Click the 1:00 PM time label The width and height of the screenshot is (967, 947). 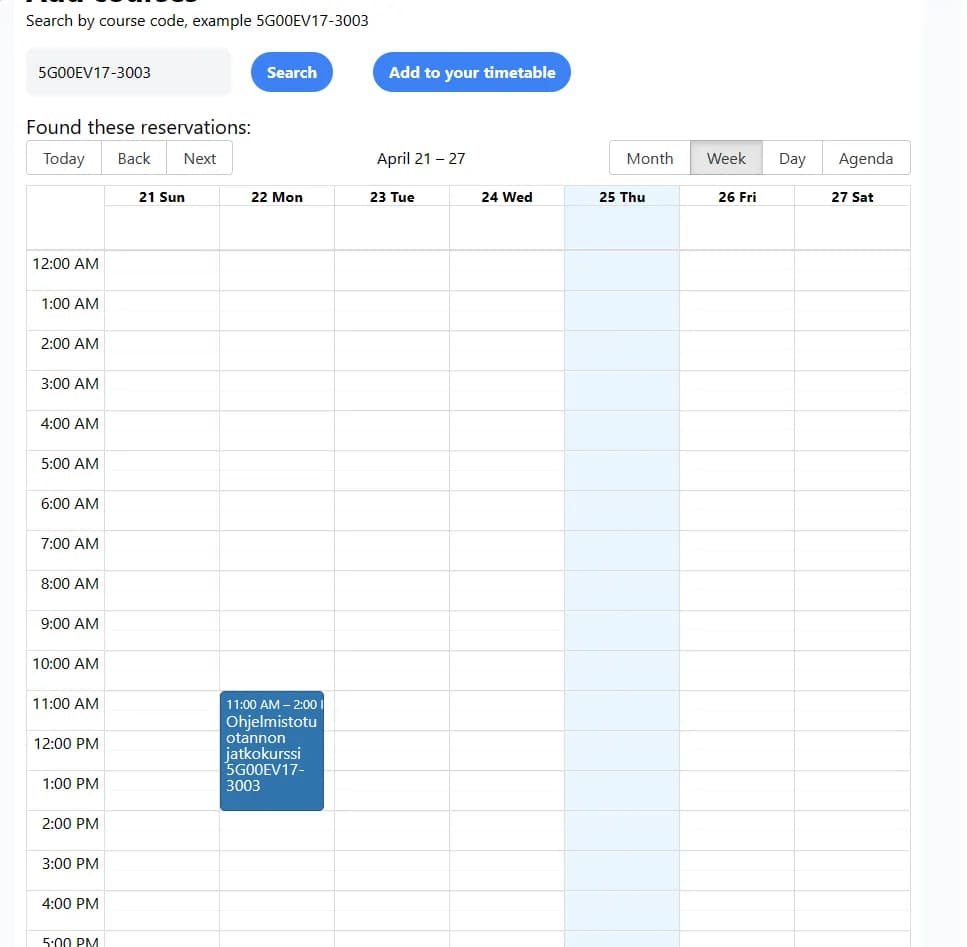(x=70, y=784)
